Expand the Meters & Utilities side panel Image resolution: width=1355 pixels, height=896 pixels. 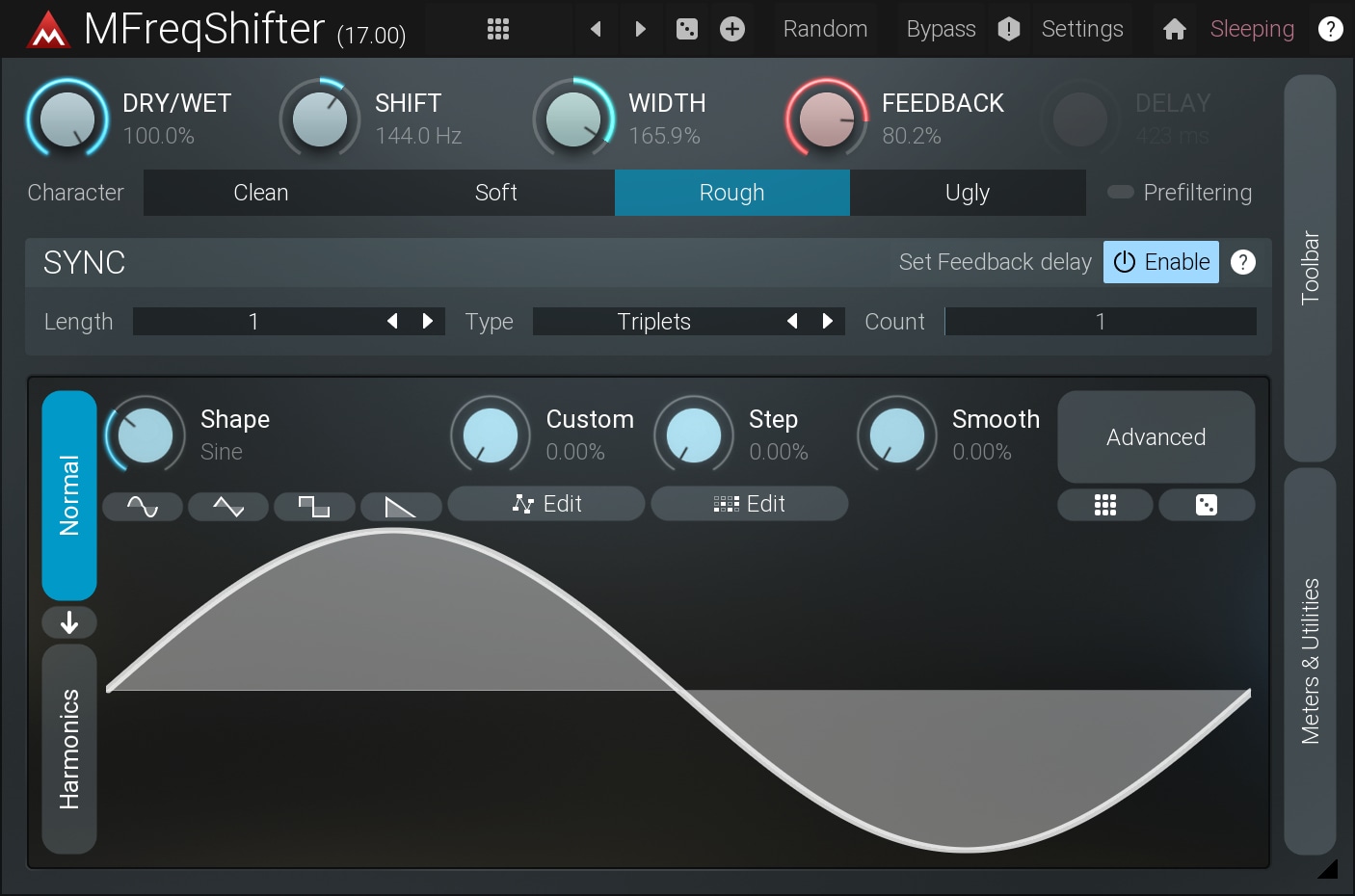pyautogui.click(x=1310, y=661)
